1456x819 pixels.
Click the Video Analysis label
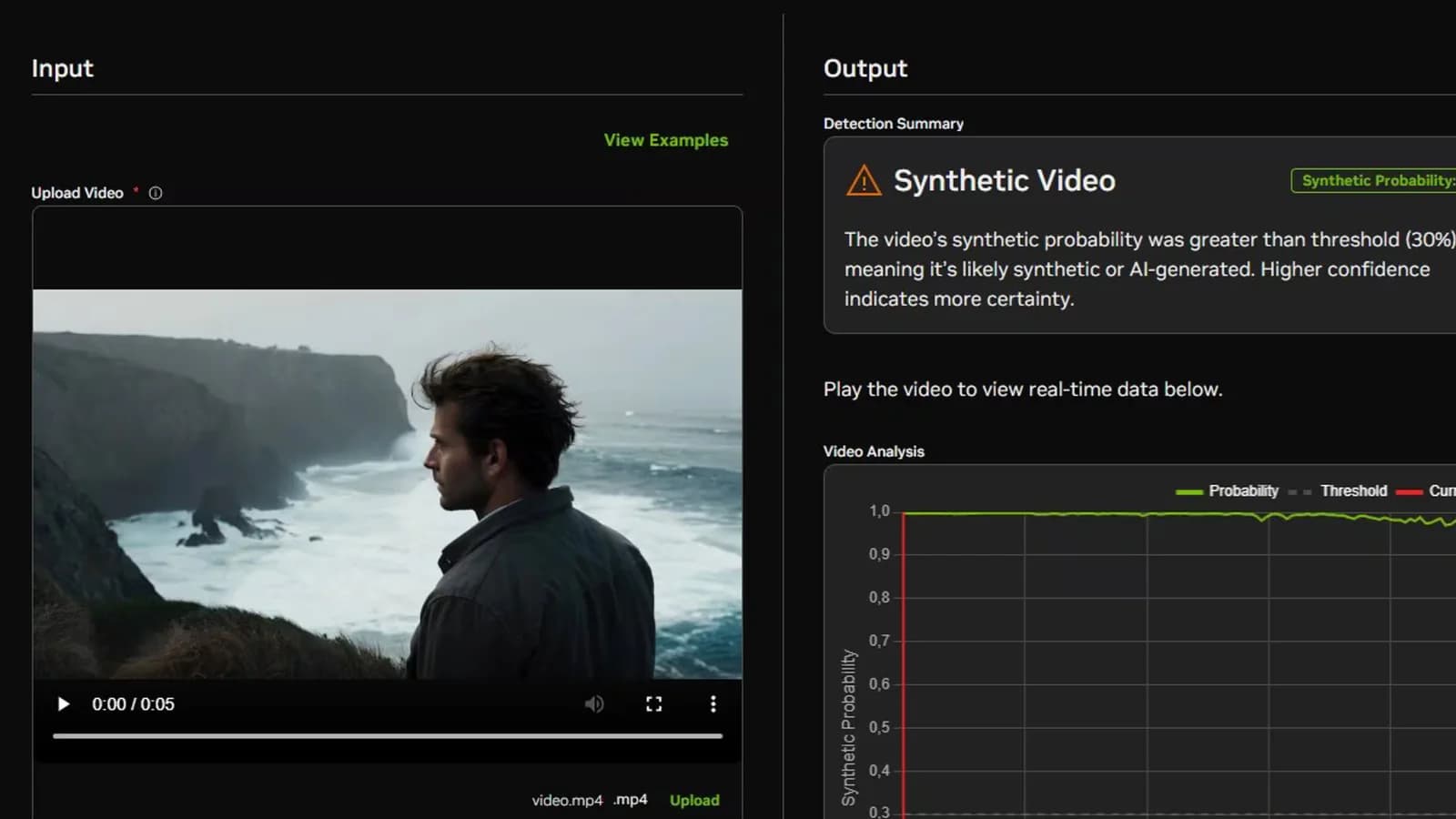click(874, 451)
